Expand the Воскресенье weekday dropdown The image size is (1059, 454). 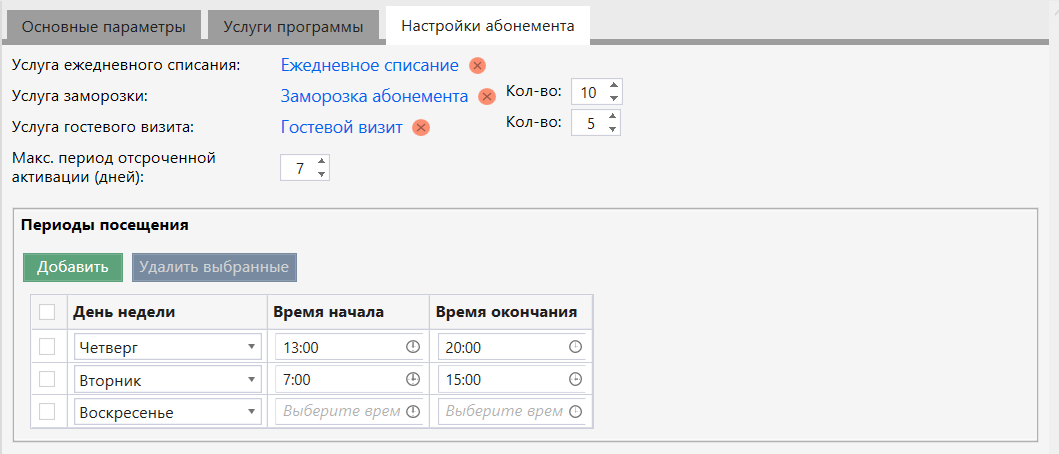point(250,412)
